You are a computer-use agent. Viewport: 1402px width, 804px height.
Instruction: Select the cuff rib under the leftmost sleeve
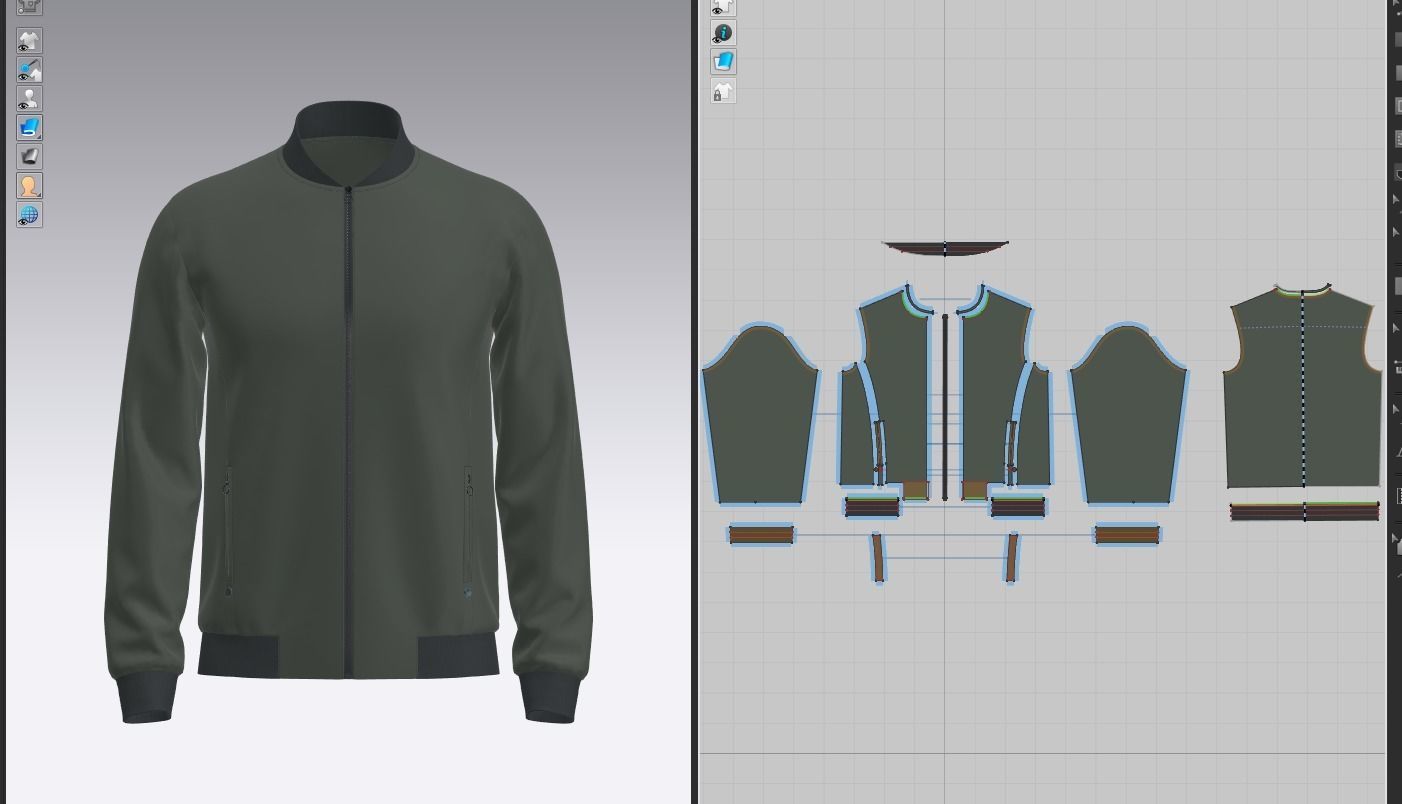coord(761,535)
